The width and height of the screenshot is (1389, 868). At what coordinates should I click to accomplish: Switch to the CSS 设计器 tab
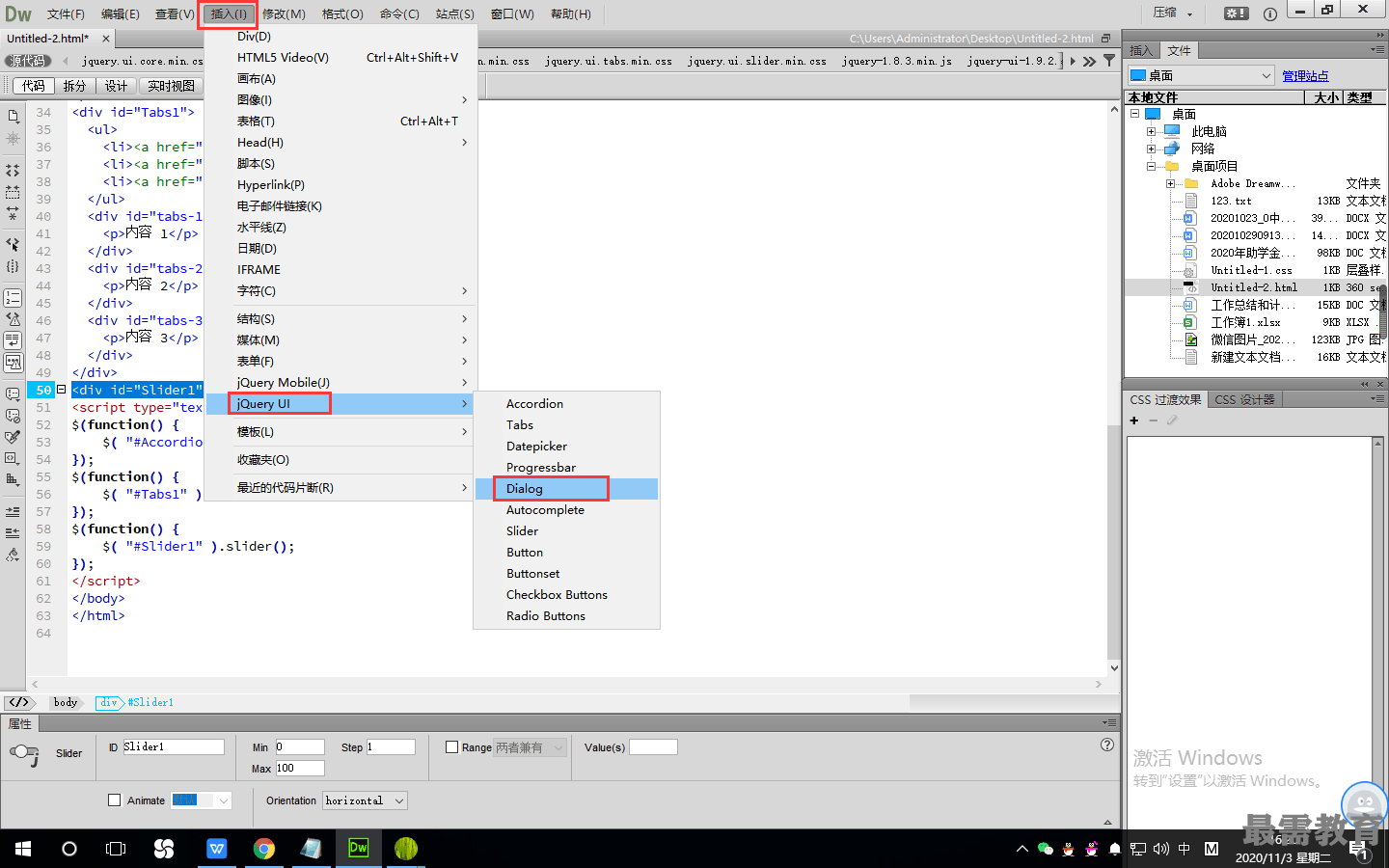pyautogui.click(x=1244, y=399)
